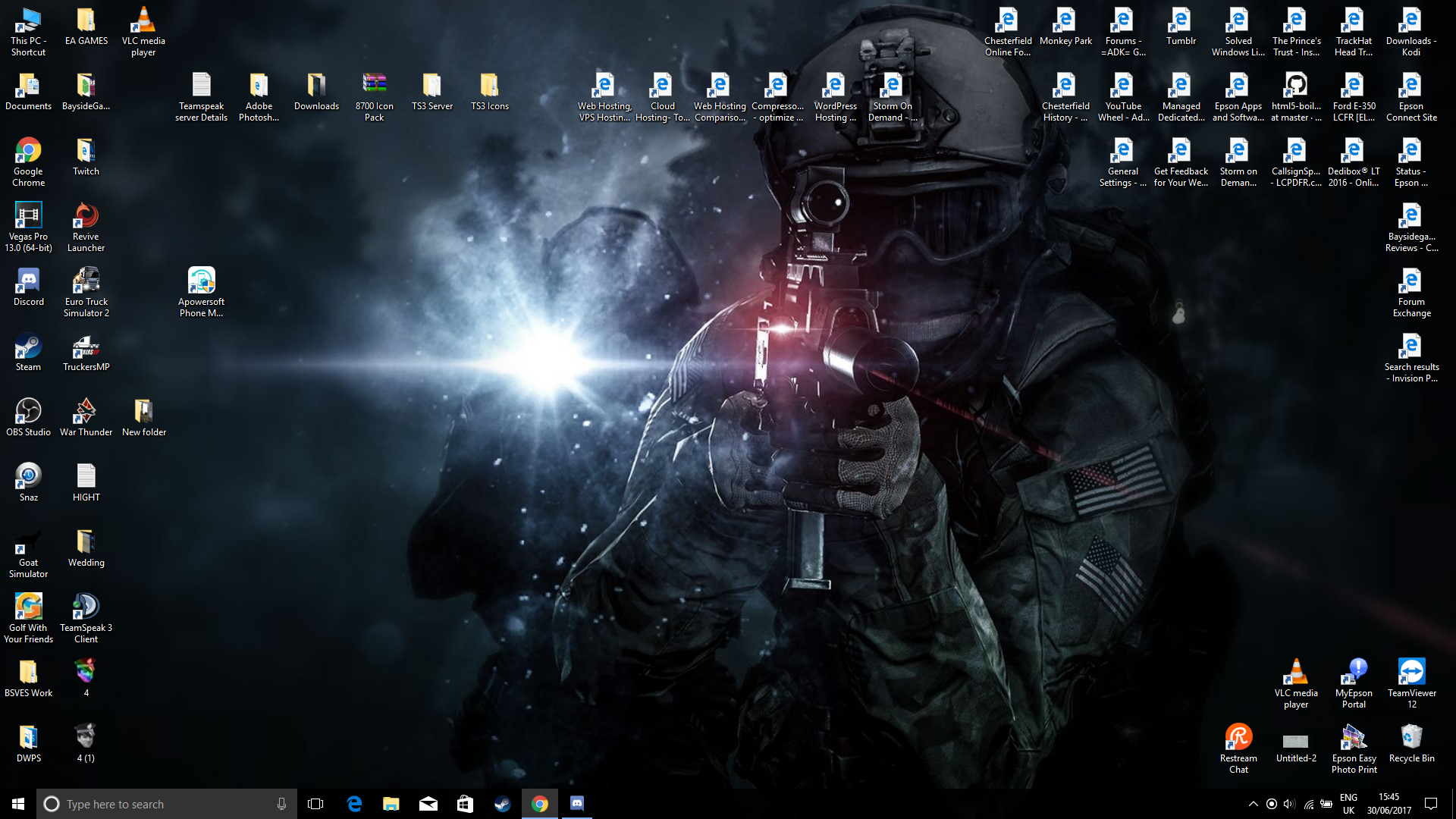
Task: Open the Action Center notifications
Action: [1431, 804]
